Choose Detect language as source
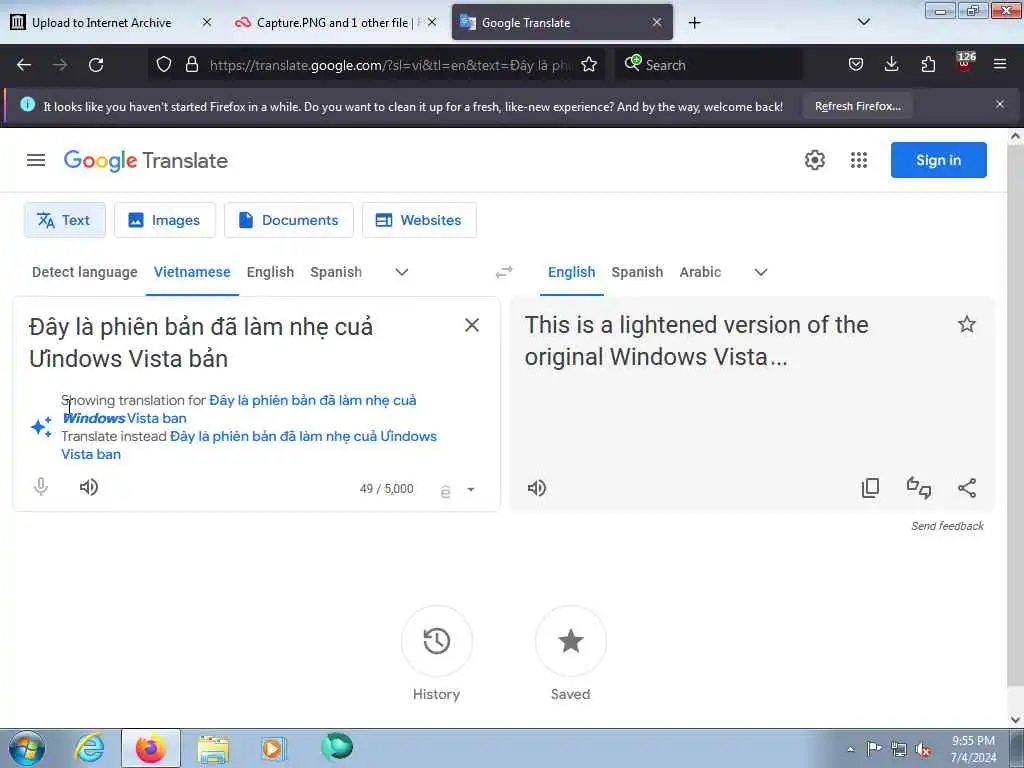The width and height of the screenshot is (1024, 768). [85, 272]
